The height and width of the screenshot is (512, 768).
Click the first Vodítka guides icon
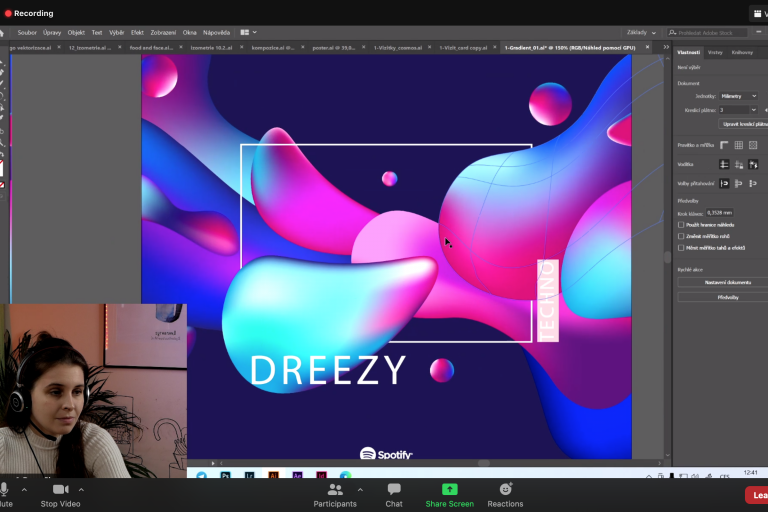724,164
